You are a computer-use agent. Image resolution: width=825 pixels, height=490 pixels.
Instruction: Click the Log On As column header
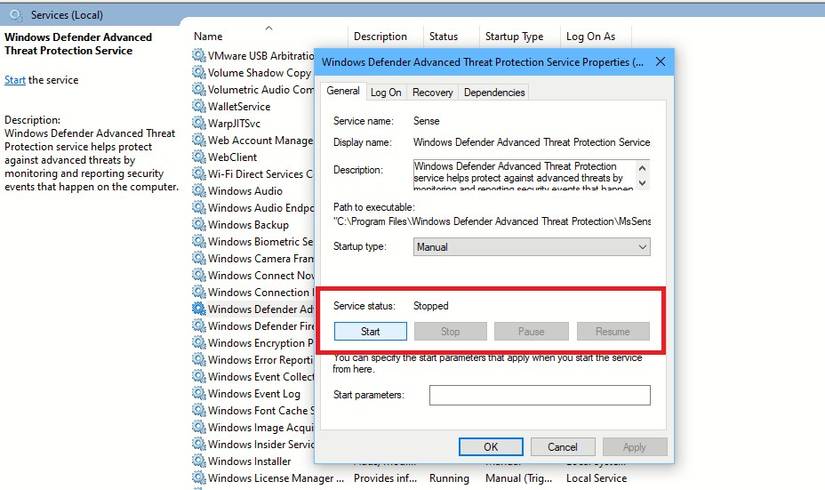(590, 36)
